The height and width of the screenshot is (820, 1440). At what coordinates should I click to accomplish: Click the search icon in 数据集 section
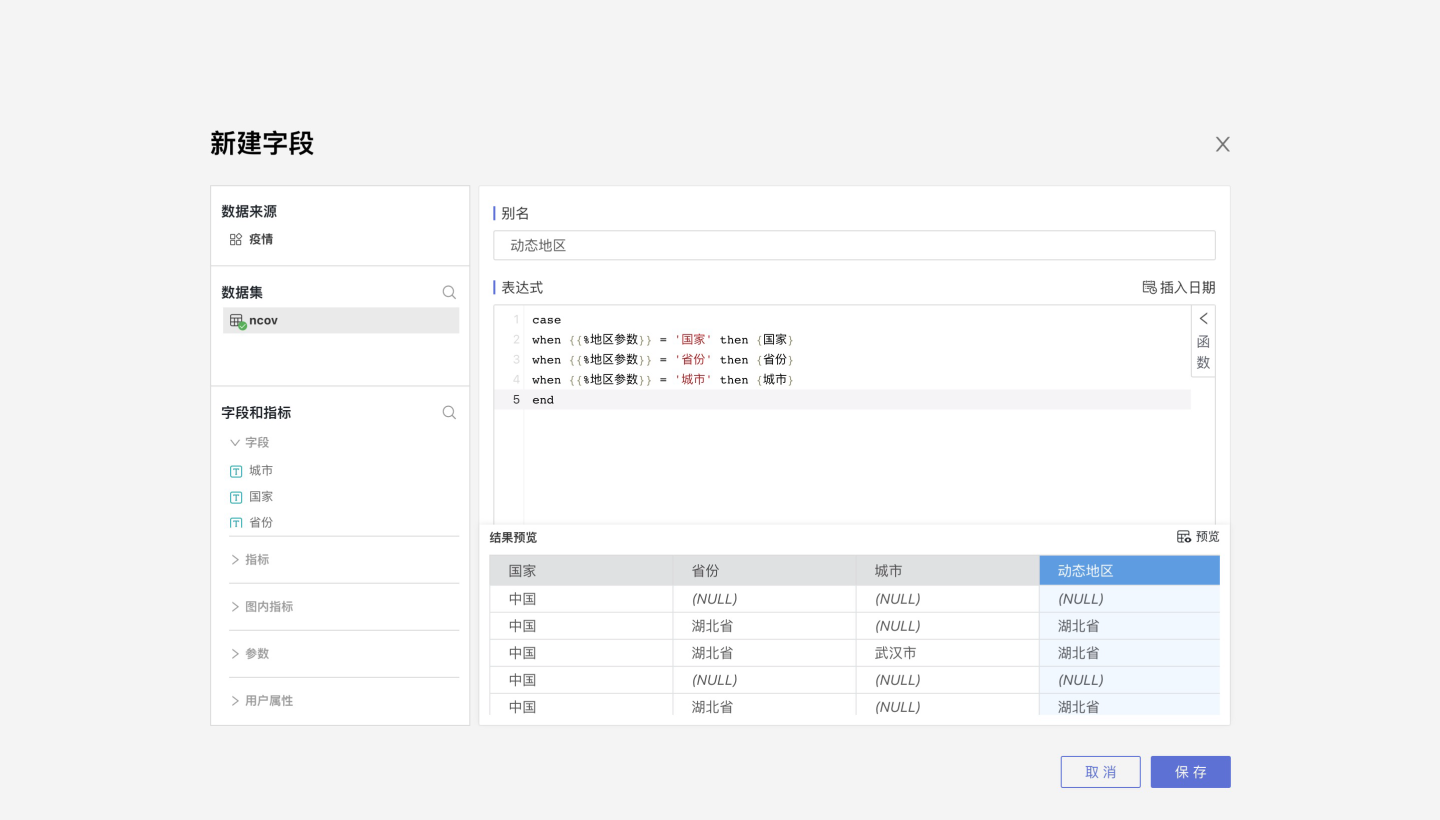tap(449, 293)
